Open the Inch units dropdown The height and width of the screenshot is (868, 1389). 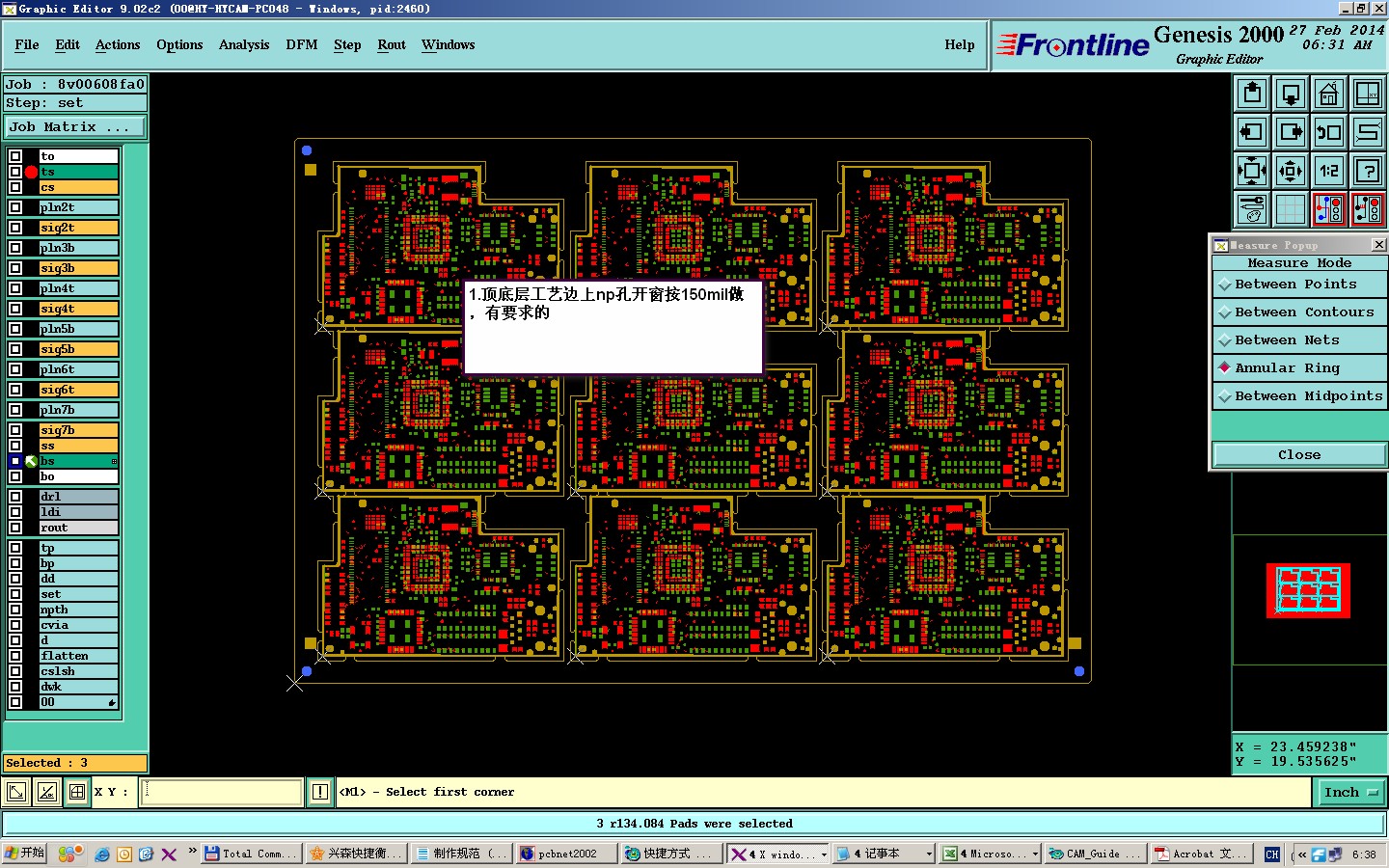(x=1350, y=793)
